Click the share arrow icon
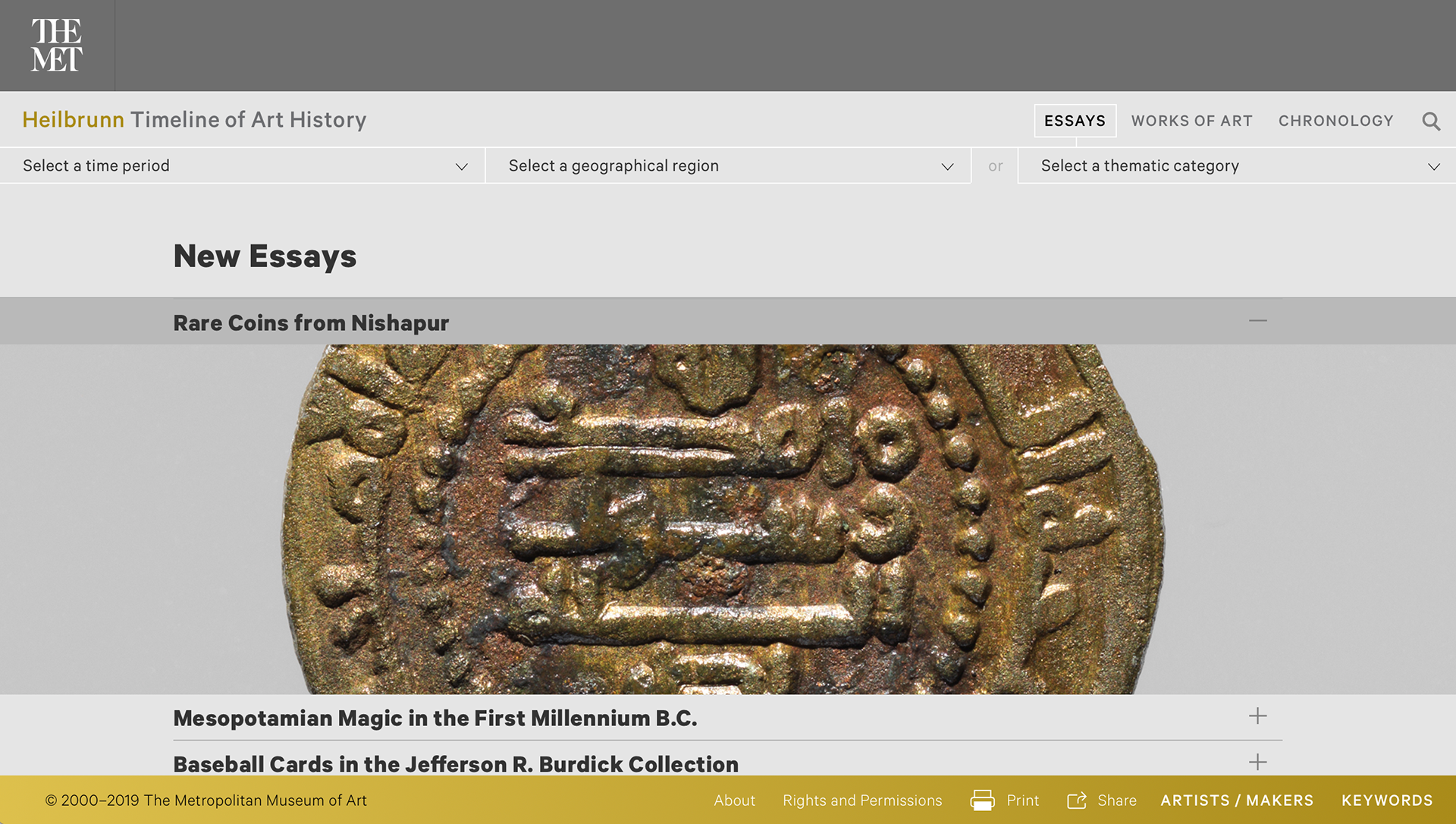The height and width of the screenshot is (824, 1456). (1077, 800)
